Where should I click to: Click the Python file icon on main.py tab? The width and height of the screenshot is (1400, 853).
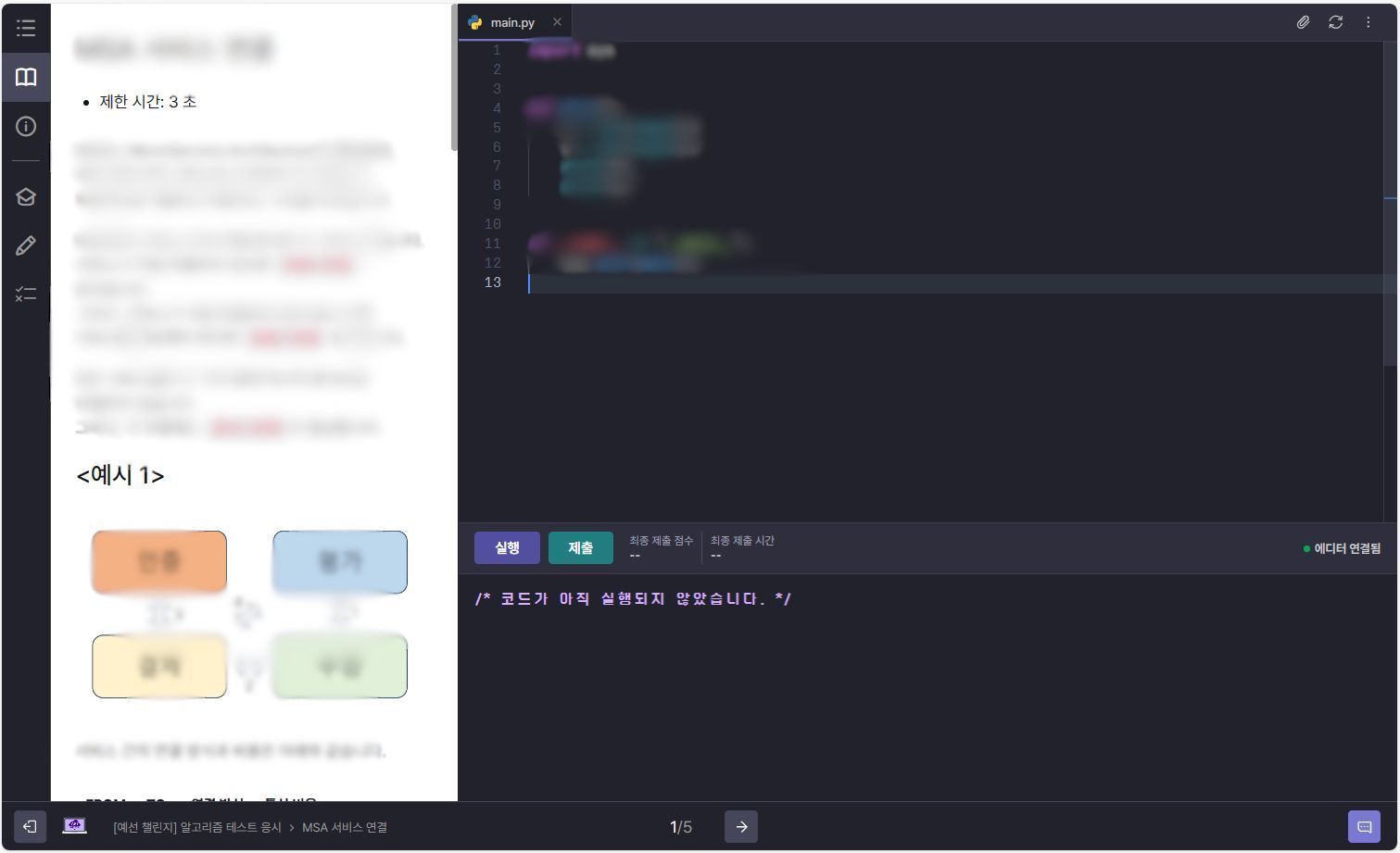point(475,22)
